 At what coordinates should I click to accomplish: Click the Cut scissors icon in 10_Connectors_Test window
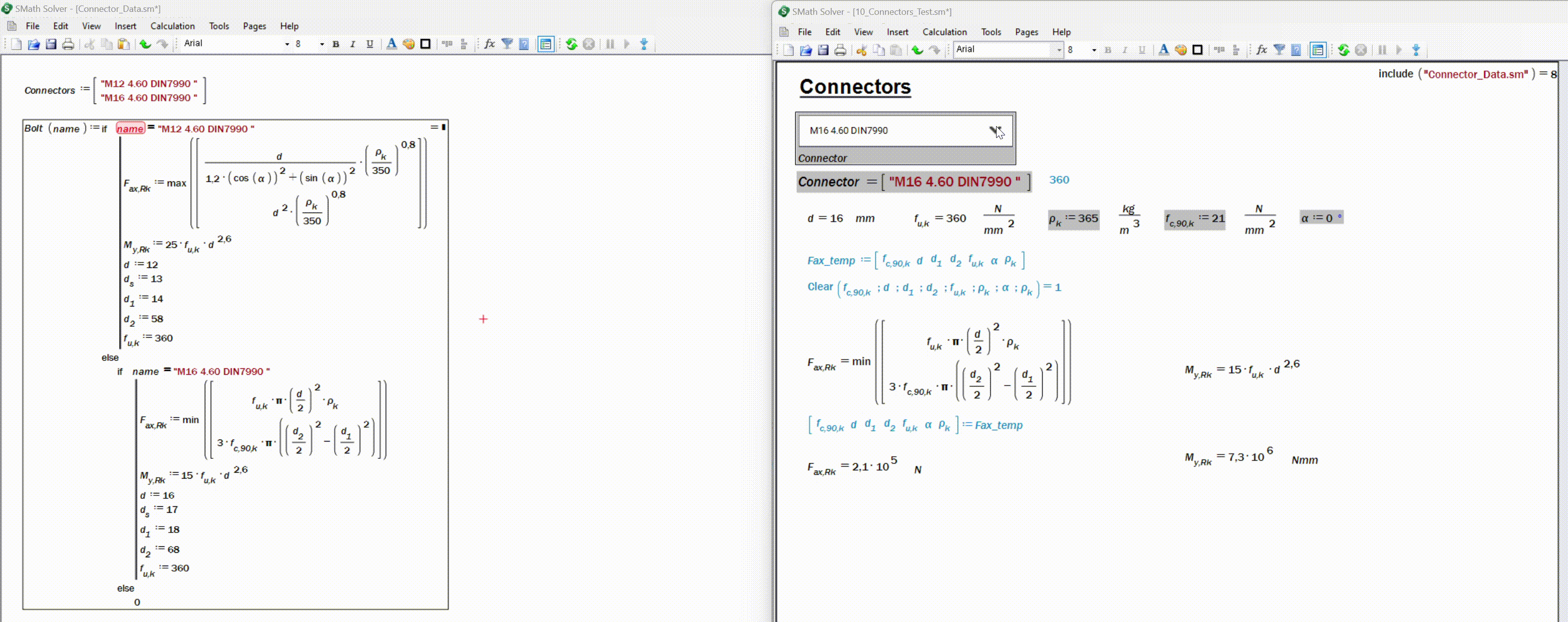[861, 50]
